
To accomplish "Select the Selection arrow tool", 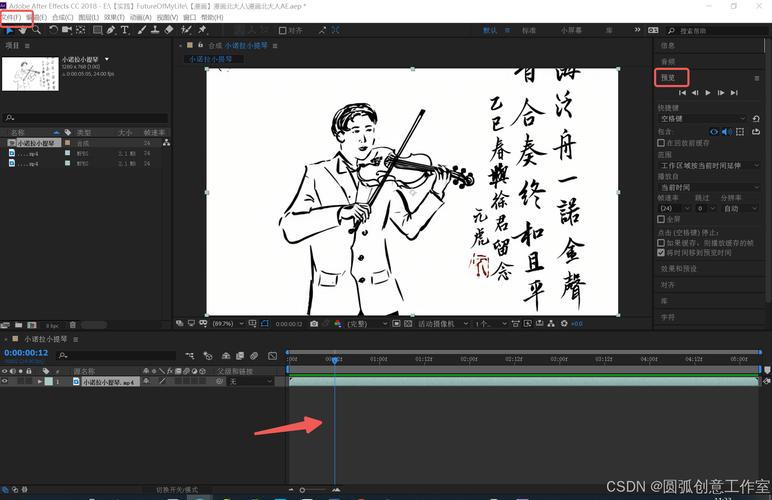I will pos(9,30).
